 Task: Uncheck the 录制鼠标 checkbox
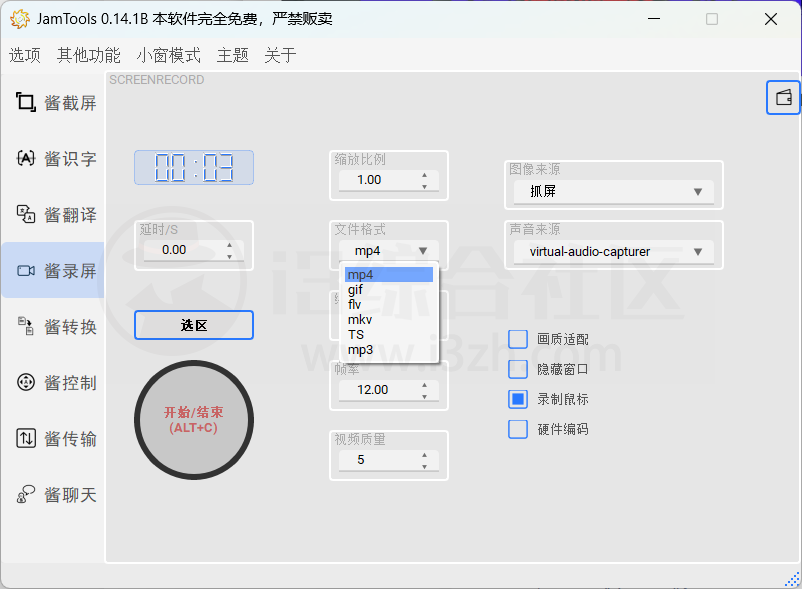pos(518,399)
